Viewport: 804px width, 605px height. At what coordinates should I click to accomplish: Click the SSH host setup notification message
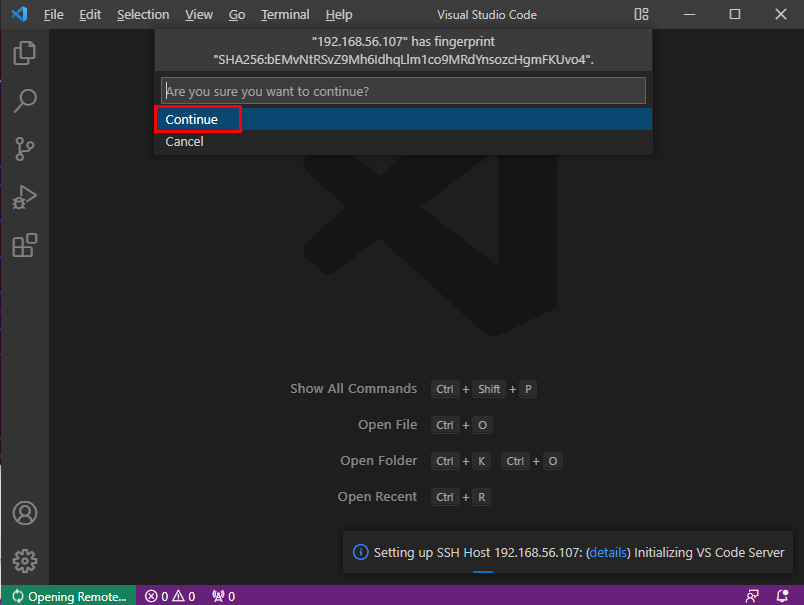coord(579,552)
